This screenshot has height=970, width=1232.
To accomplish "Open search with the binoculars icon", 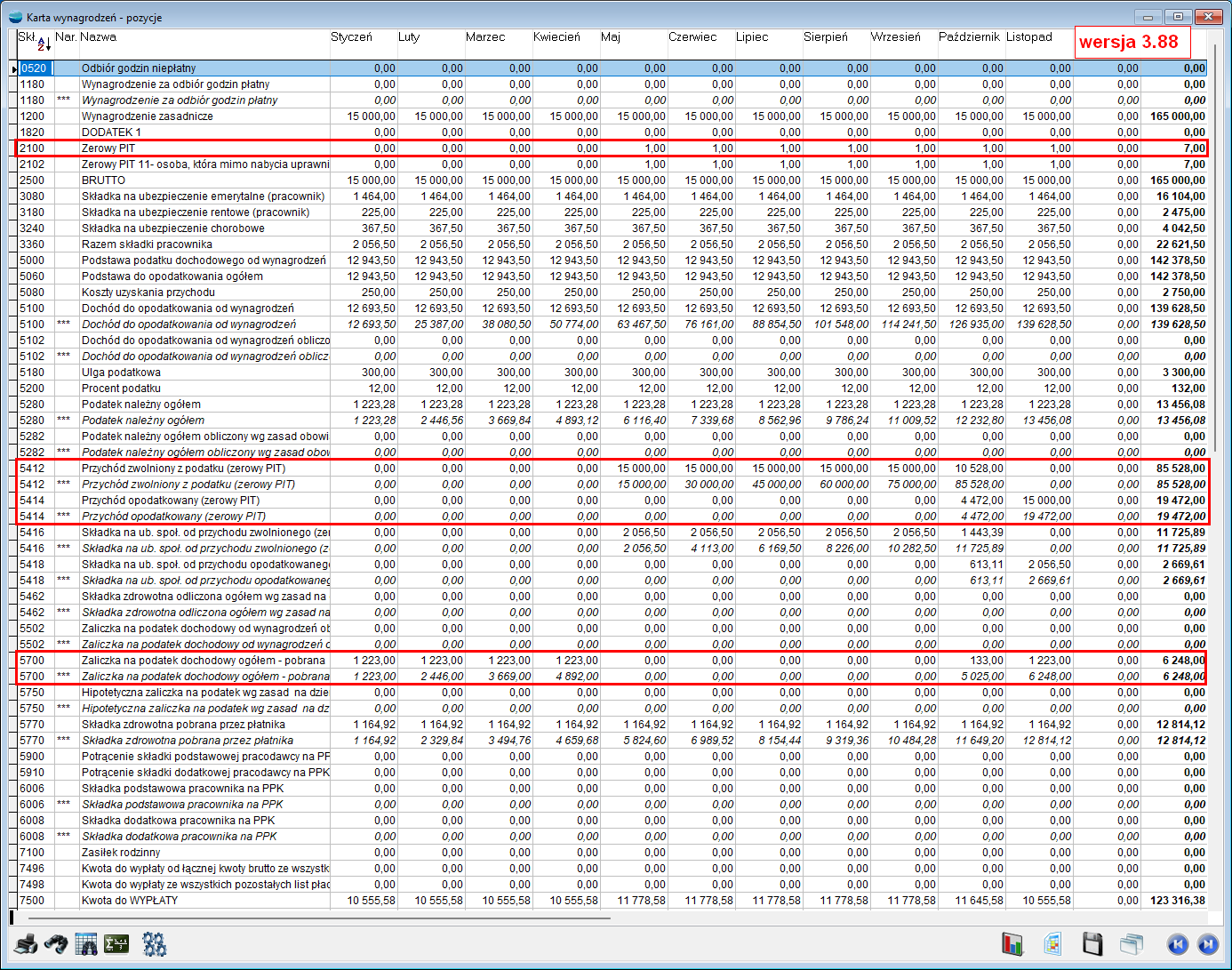I will [x=56, y=943].
